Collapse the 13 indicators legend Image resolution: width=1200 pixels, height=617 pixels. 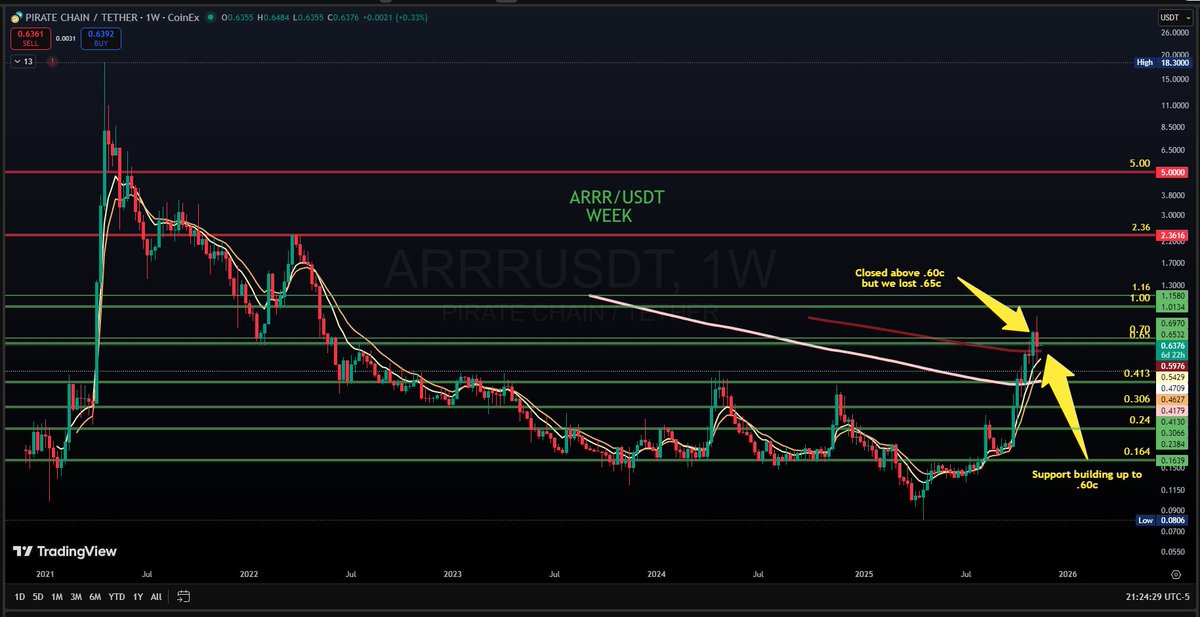[25, 62]
